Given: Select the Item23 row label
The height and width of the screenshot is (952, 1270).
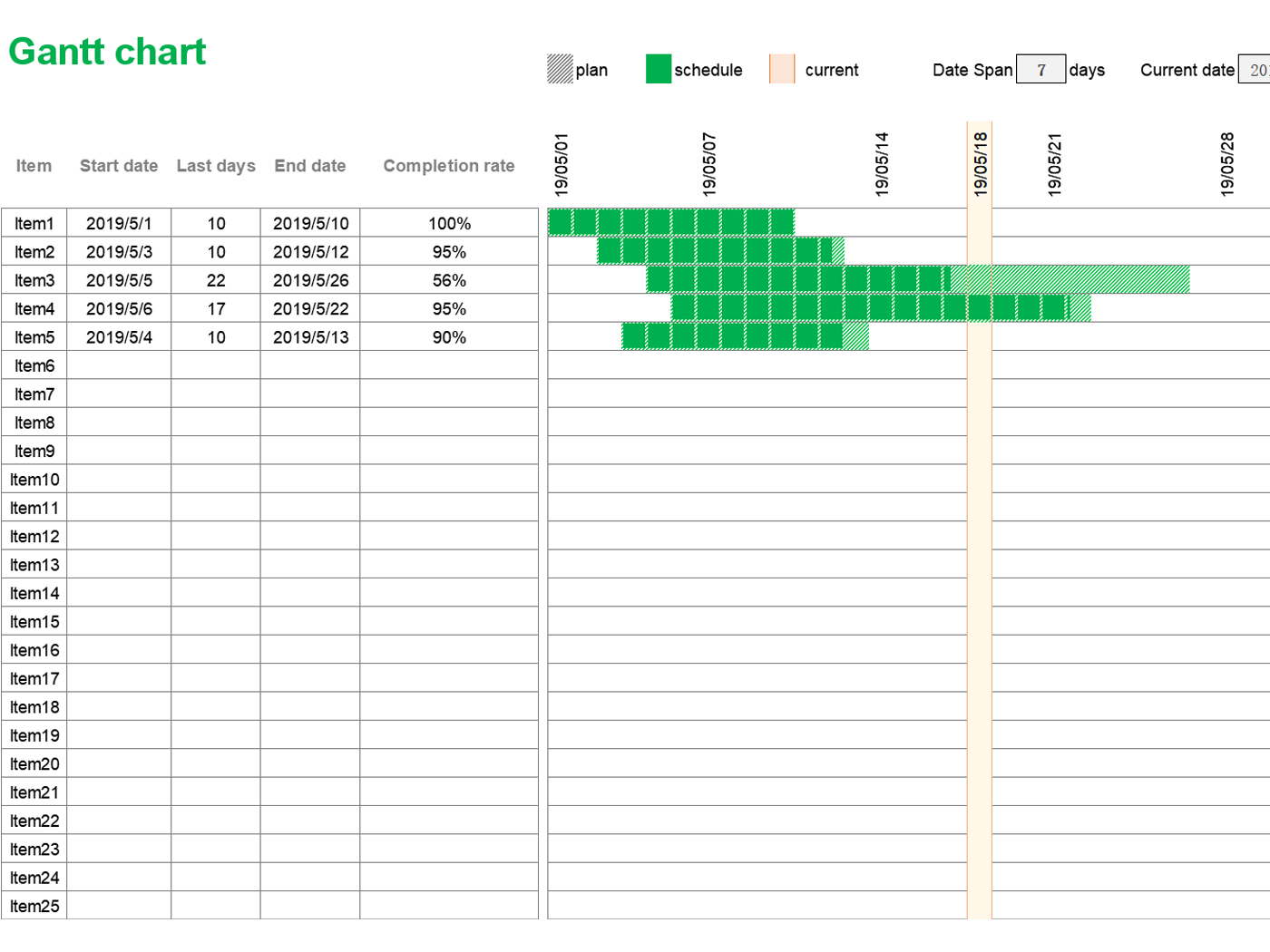Looking at the screenshot, I should [x=34, y=850].
